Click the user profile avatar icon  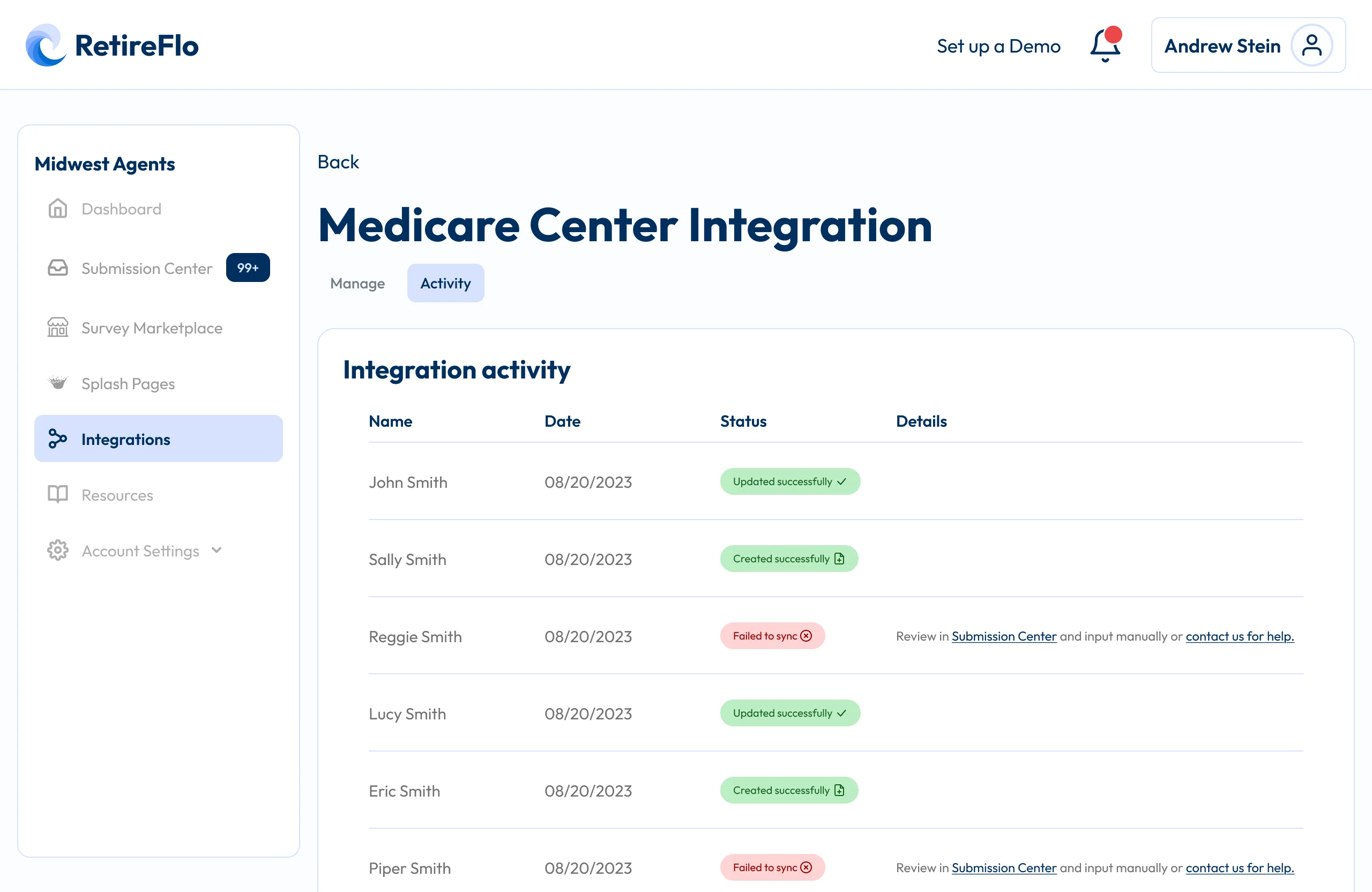pos(1311,45)
